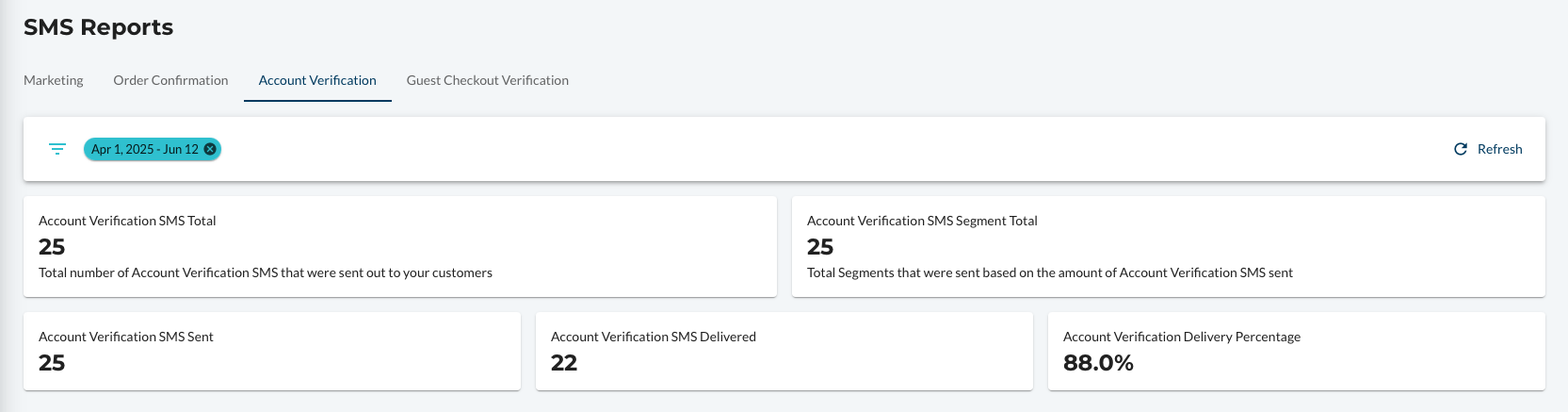Viewport: 1568px width, 412px height.
Task: Click the 88.0% delivery percentage value
Action: point(1098,363)
